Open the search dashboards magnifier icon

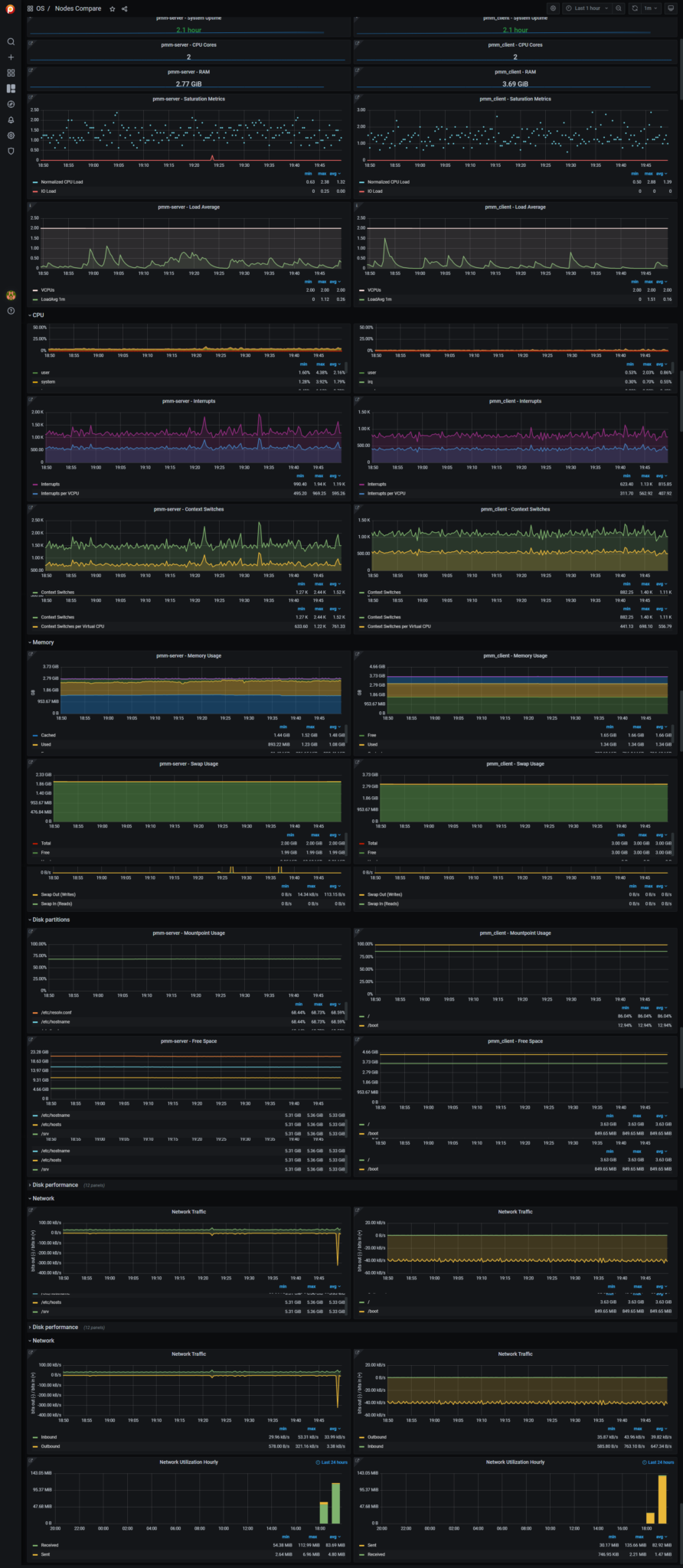point(11,41)
